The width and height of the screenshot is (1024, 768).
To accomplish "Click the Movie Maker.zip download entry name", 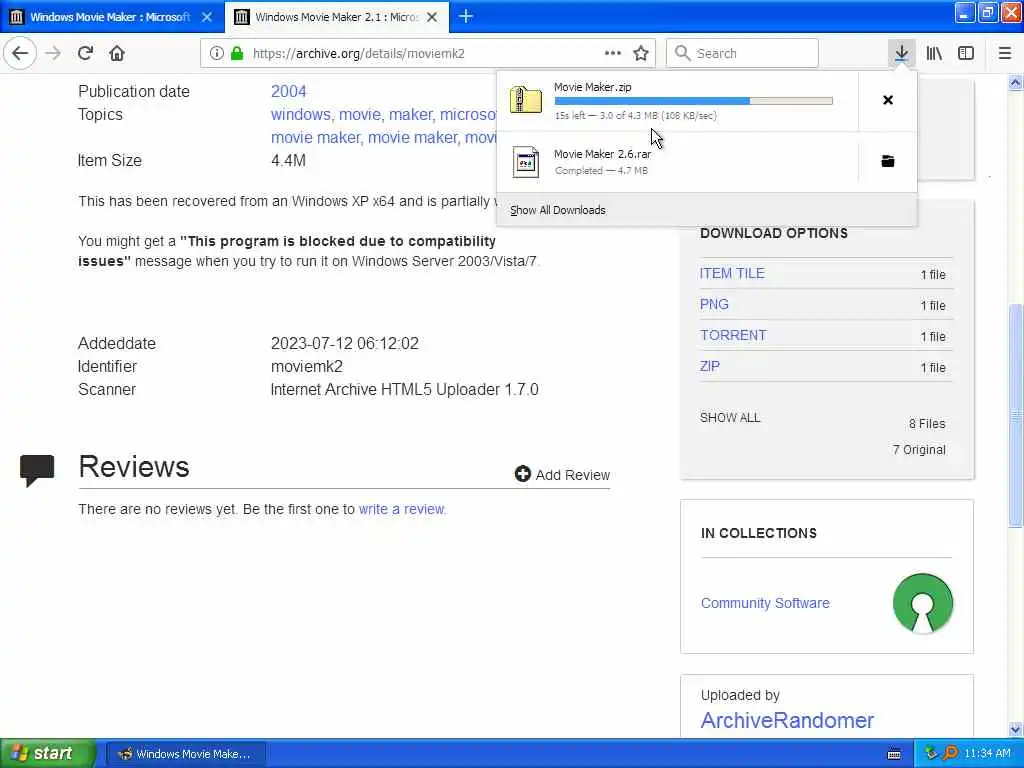I will 592,87.
